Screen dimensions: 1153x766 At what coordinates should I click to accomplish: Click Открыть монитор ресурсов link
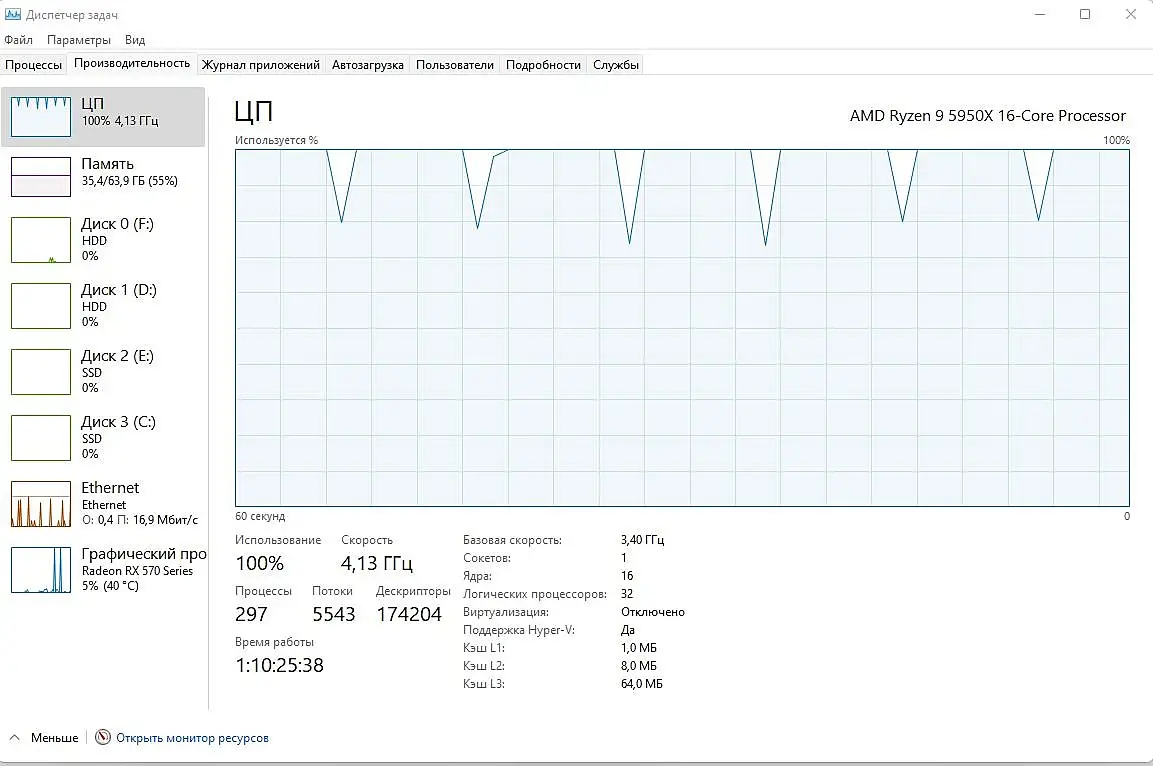coord(192,737)
